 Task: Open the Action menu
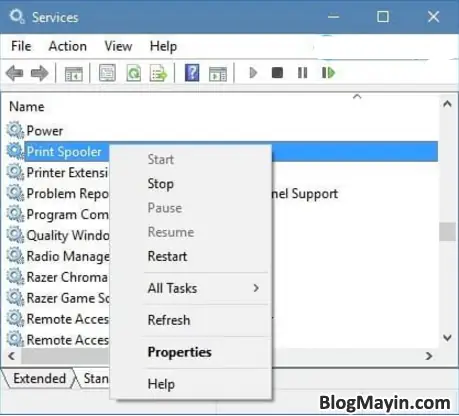[68, 46]
